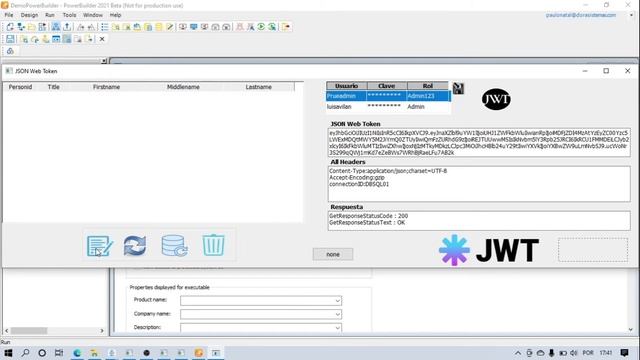Click the left panel horizontal scrollbar thumb
The image size is (640, 360).
pyautogui.click(x=29, y=331)
